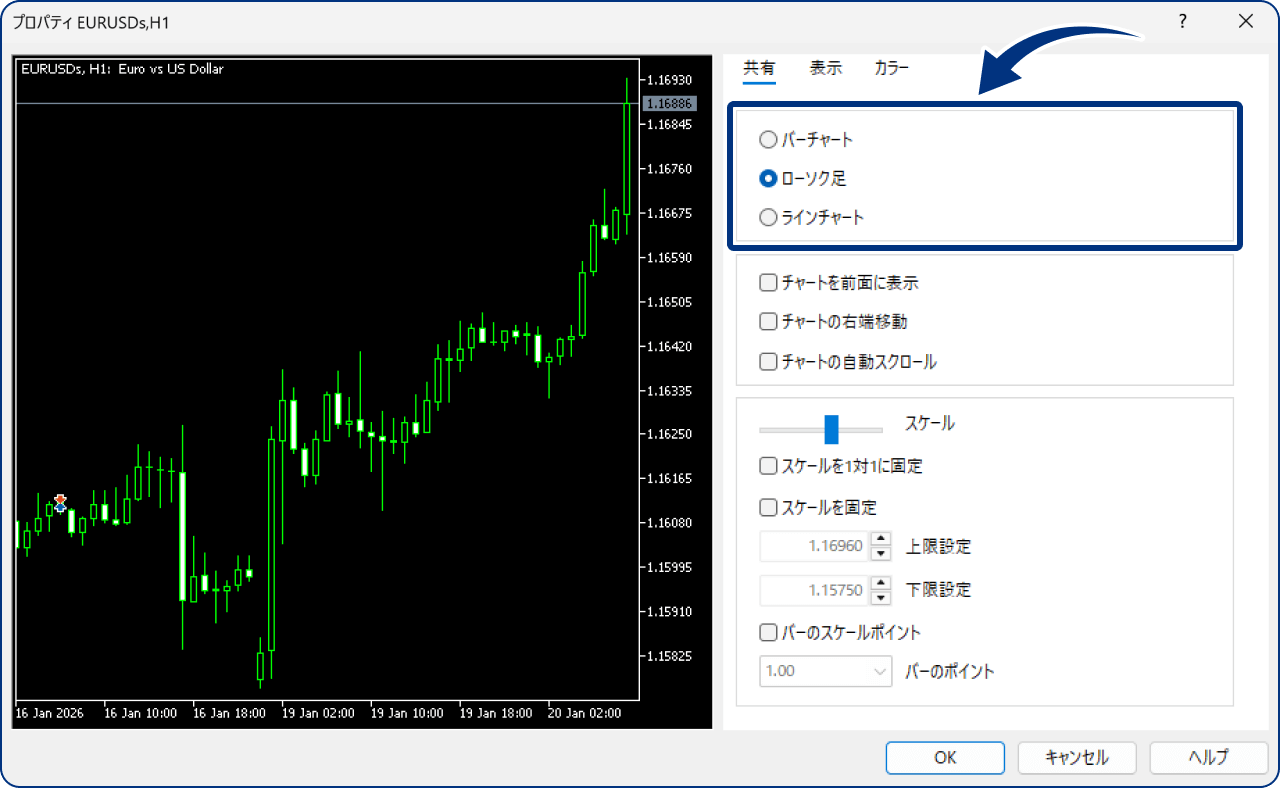Decrease the 下限設定 value with down arrow
Viewport: 1280px width, 788px height.
click(880, 597)
